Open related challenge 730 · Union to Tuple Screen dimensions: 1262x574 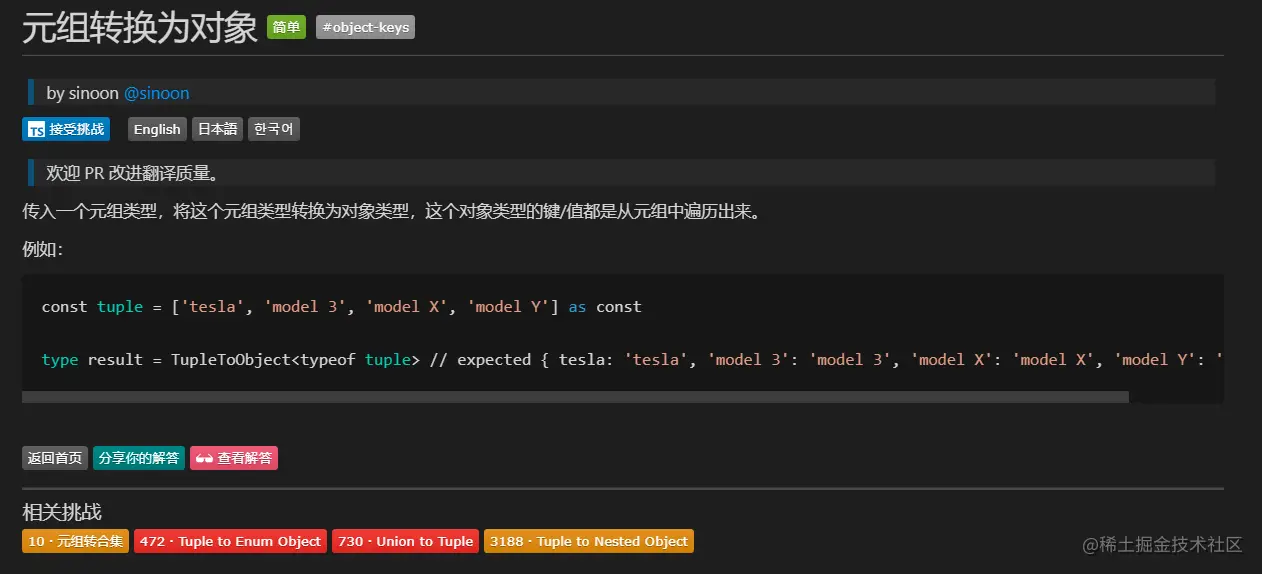coord(405,541)
